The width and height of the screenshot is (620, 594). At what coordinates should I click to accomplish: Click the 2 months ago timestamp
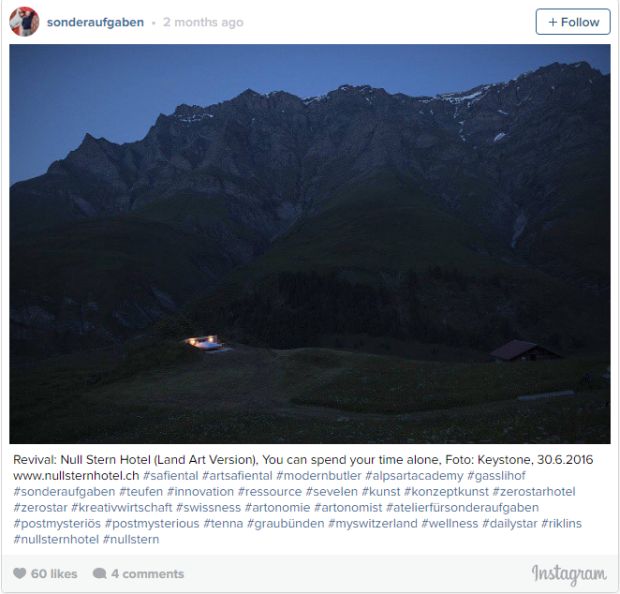tap(203, 22)
